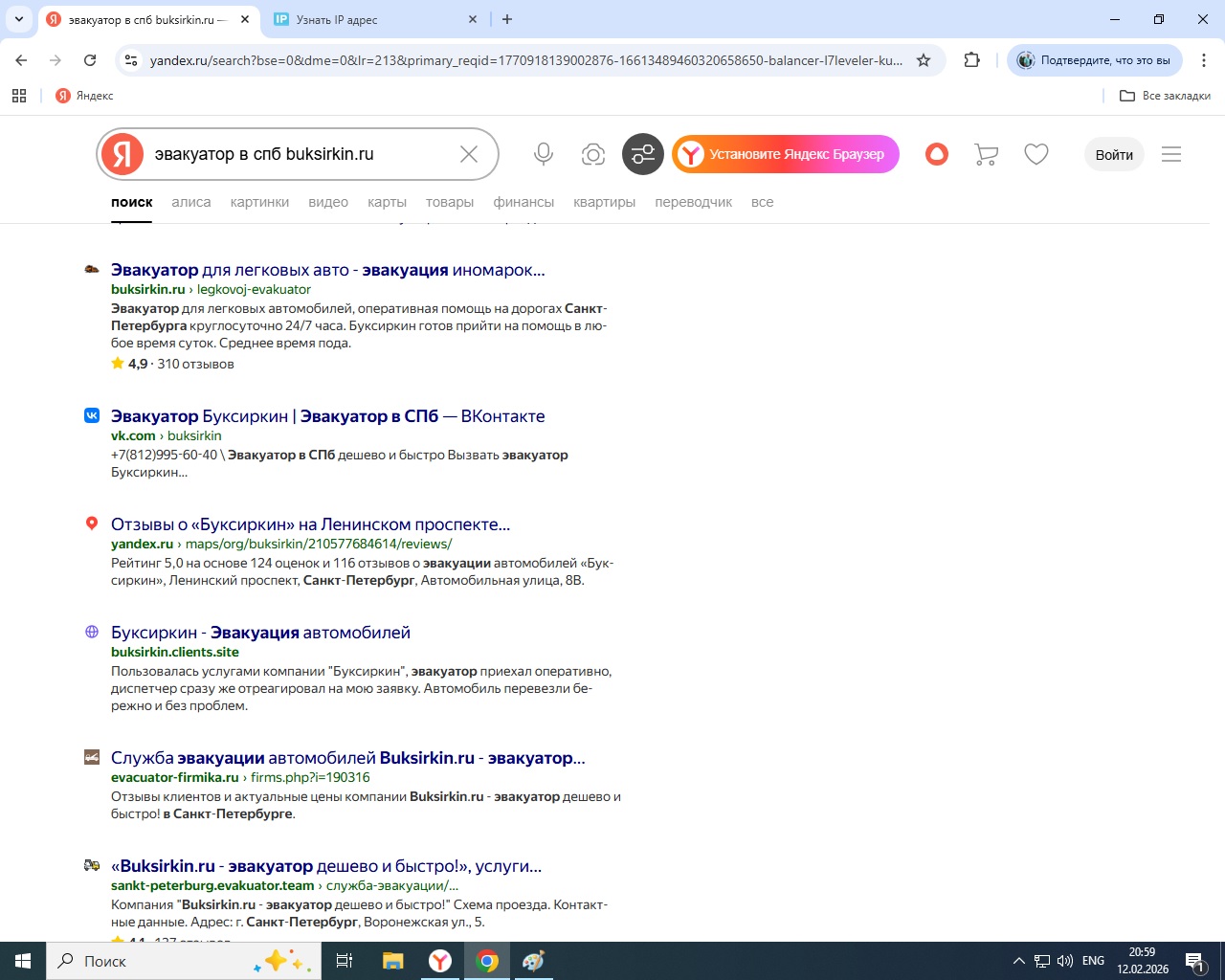
Task: Open search settings filter icon
Action: pyautogui.click(x=643, y=154)
